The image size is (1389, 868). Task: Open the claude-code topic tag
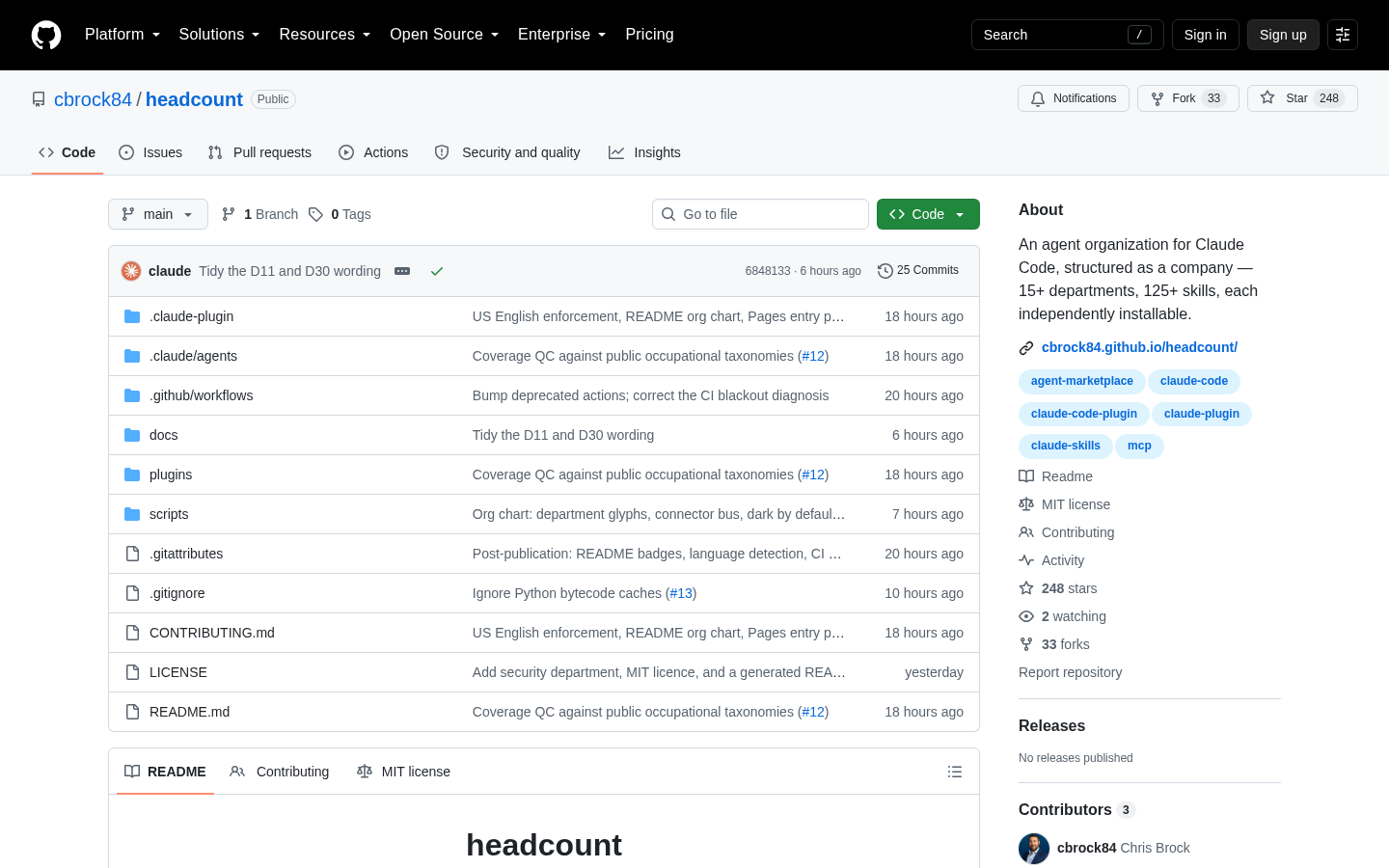(x=1194, y=381)
